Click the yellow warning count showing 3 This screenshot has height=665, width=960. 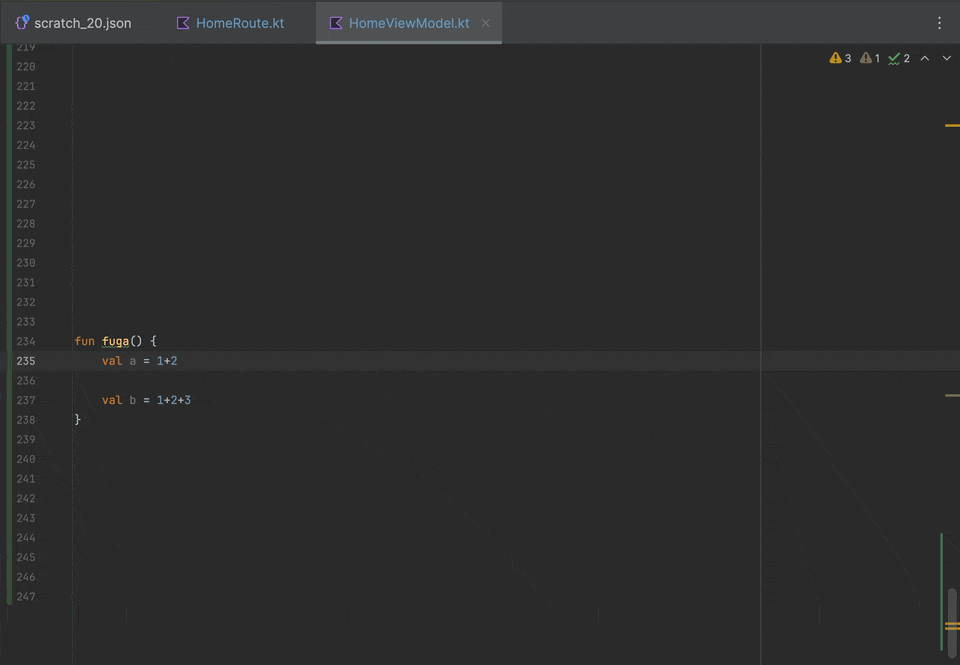pyautogui.click(x=840, y=58)
